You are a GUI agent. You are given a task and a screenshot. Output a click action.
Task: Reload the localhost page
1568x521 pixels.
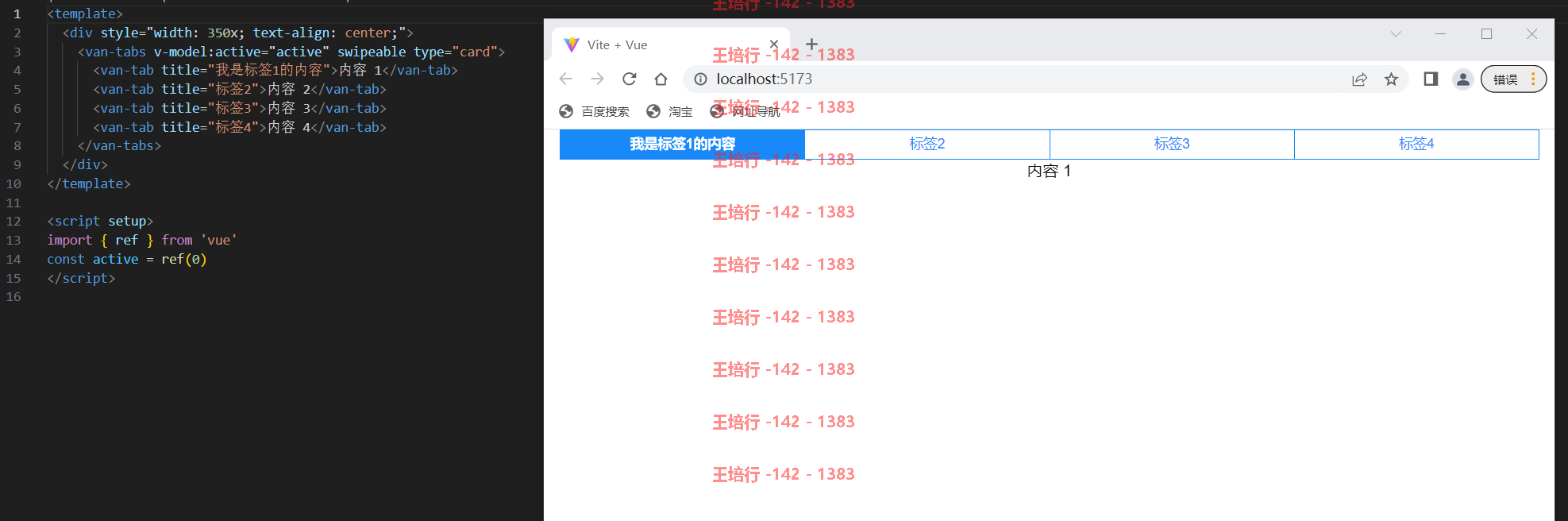click(630, 79)
